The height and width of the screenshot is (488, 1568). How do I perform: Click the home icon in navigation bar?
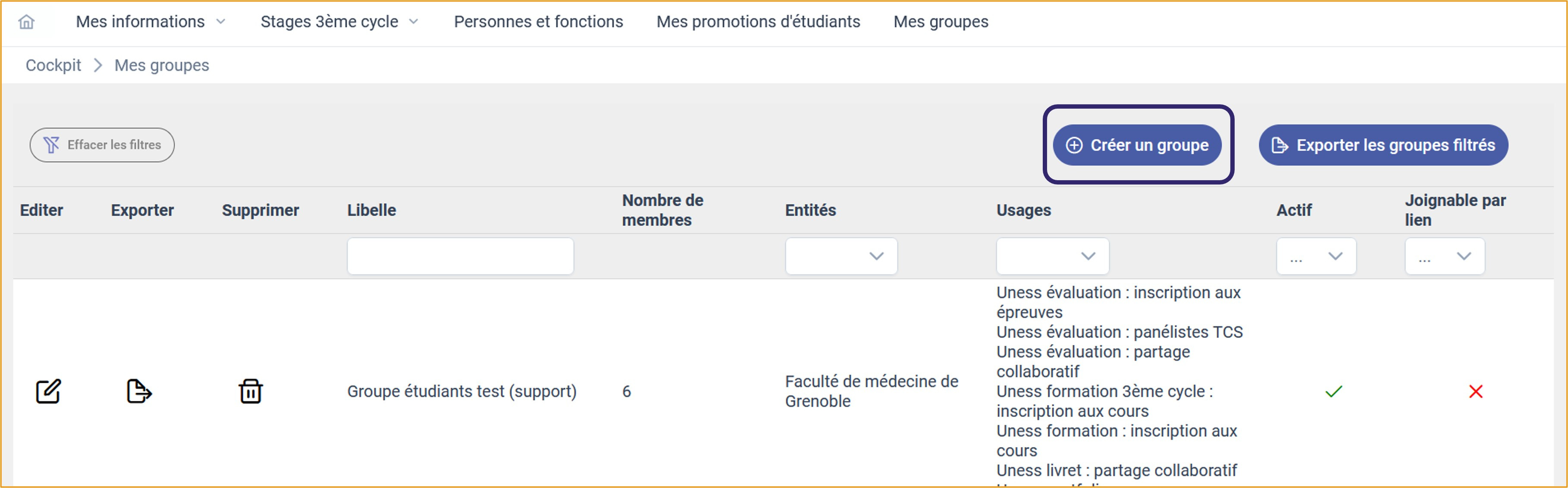point(26,22)
